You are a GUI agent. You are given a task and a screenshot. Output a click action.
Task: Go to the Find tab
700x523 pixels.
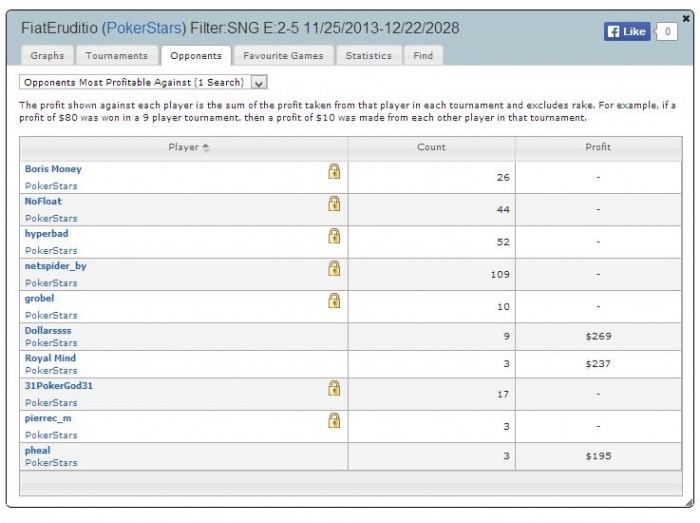pos(423,56)
